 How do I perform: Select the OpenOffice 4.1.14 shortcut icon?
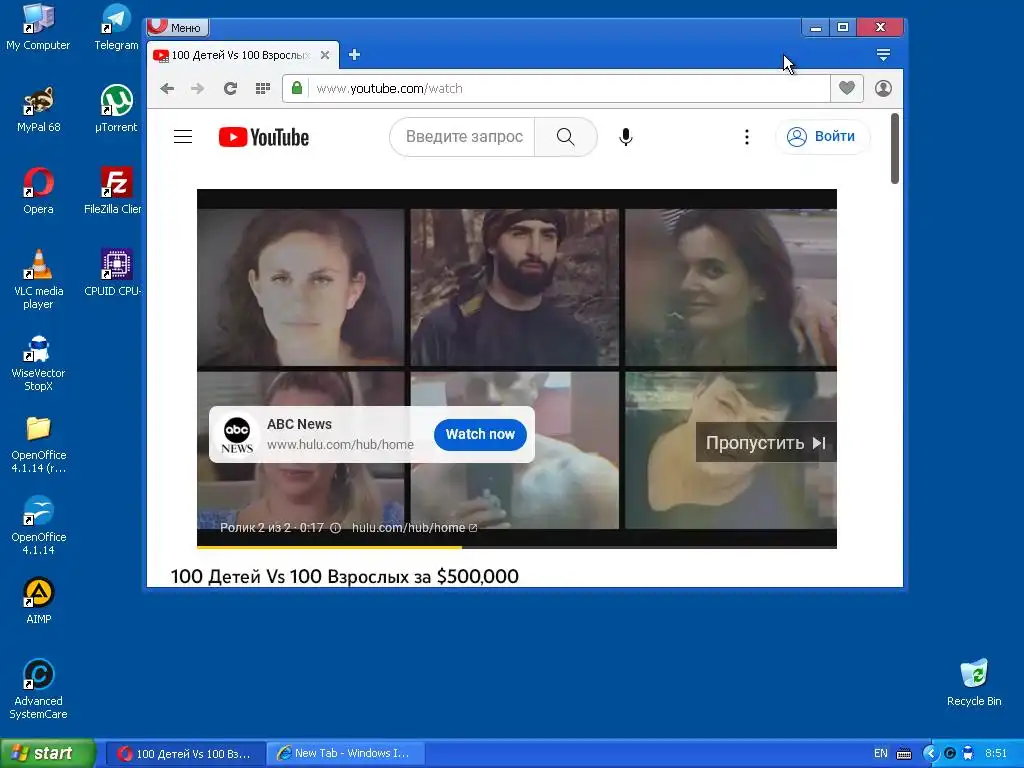click(38, 526)
